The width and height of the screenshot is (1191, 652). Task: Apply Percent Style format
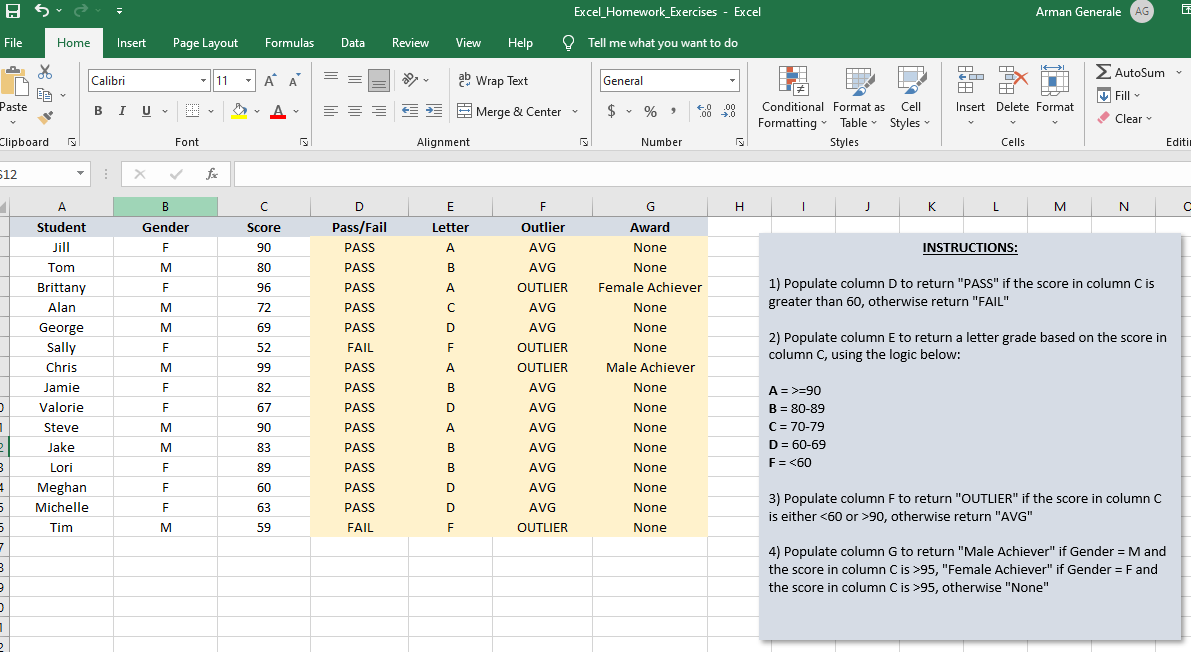(x=650, y=111)
